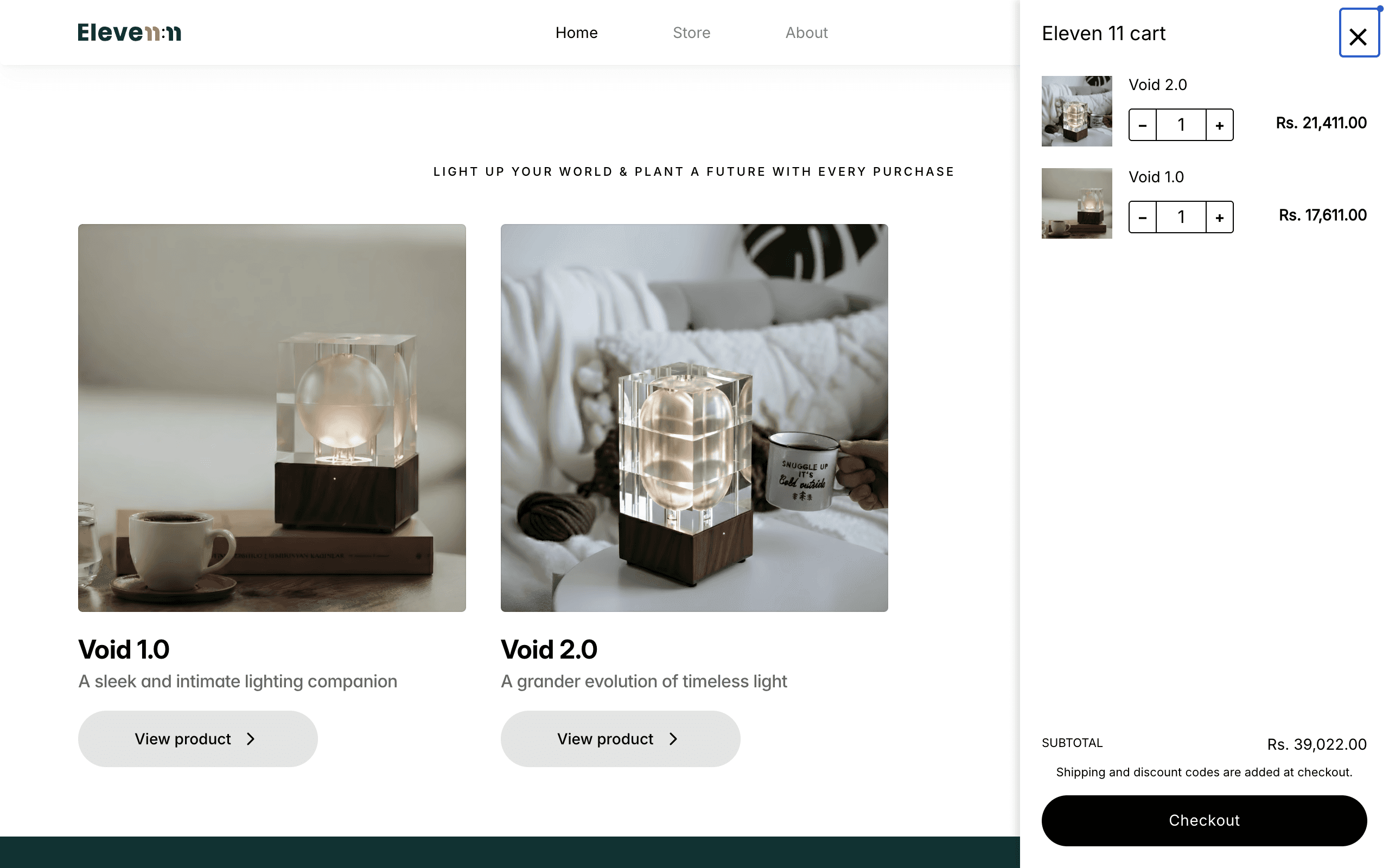This screenshot has height=868, width=1389.
Task: Increase Void 1.0 quantity with plus
Action: (1220, 217)
